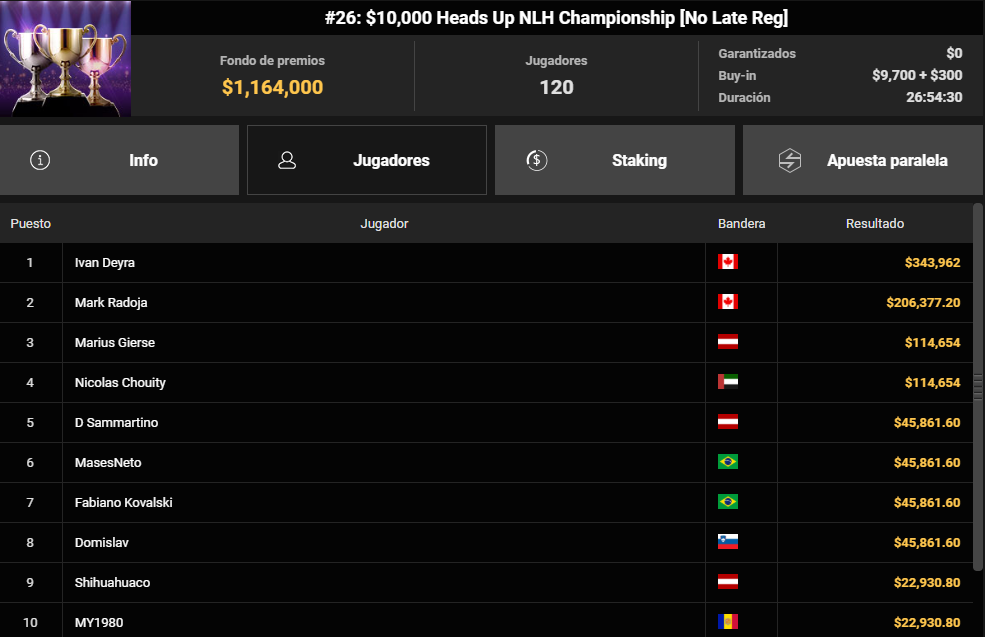Open the Apuesta paralela tab
Screen dimensions: 985x637
tap(863, 160)
